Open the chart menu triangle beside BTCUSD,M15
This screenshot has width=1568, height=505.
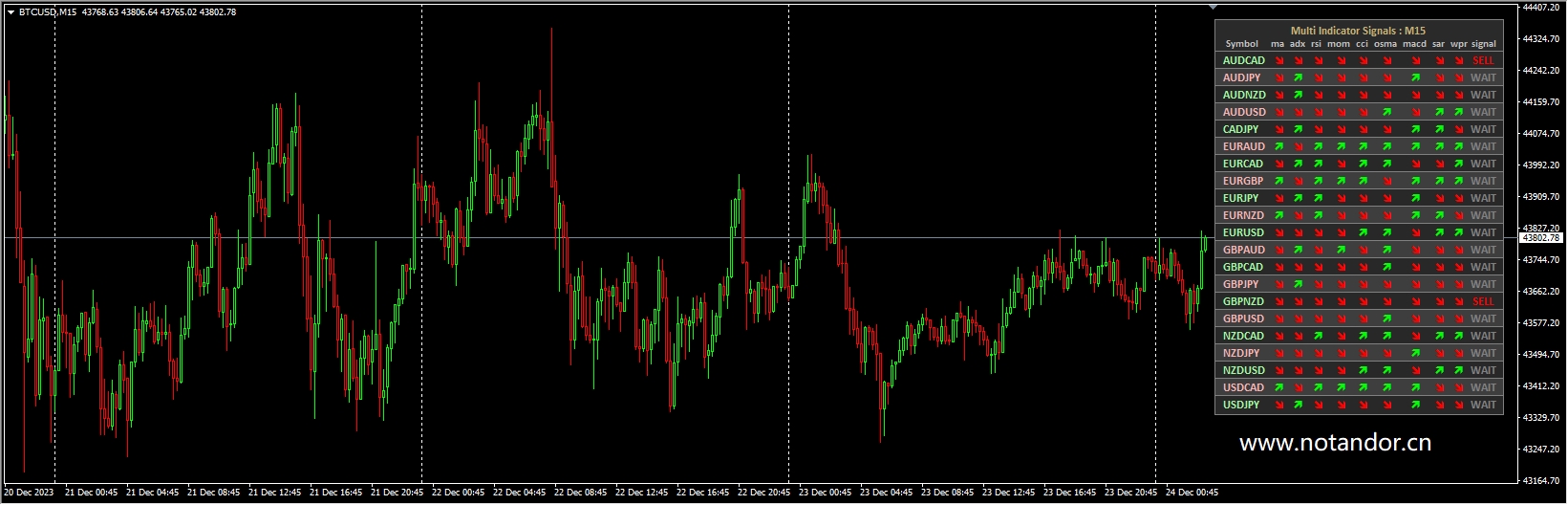[x=11, y=12]
